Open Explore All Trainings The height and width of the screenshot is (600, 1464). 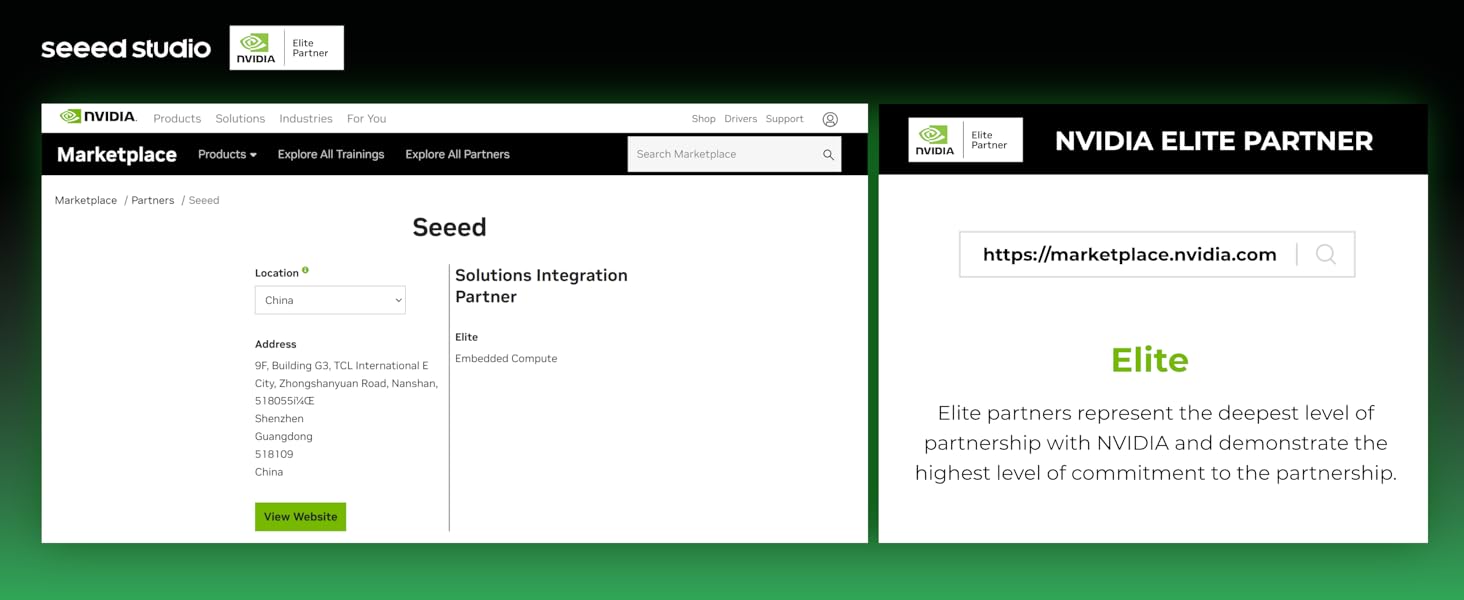pyautogui.click(x=331, y=154)
